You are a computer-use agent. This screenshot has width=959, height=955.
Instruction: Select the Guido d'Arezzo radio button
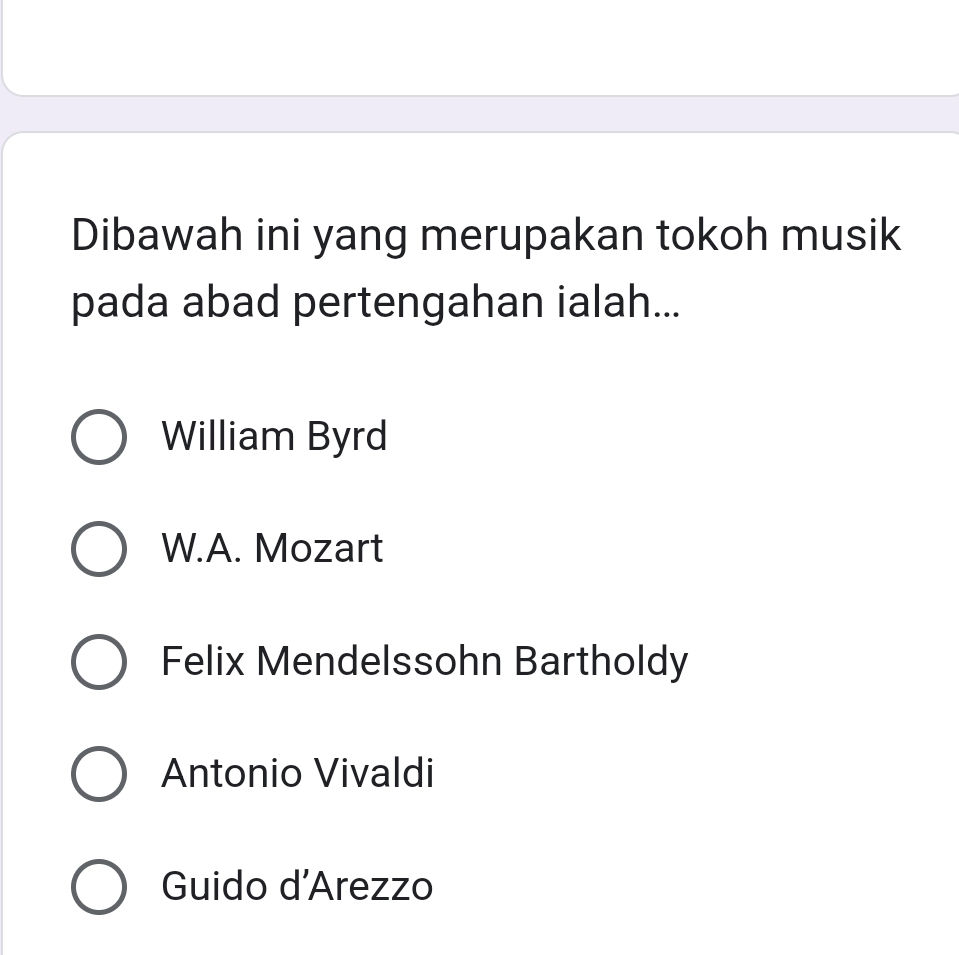97,887
